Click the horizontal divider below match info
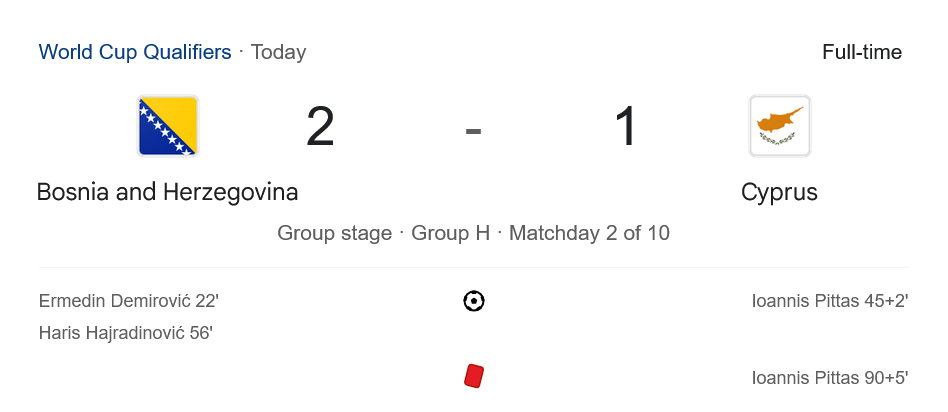Viewport: 948px width, 412px height. point(474,267)
